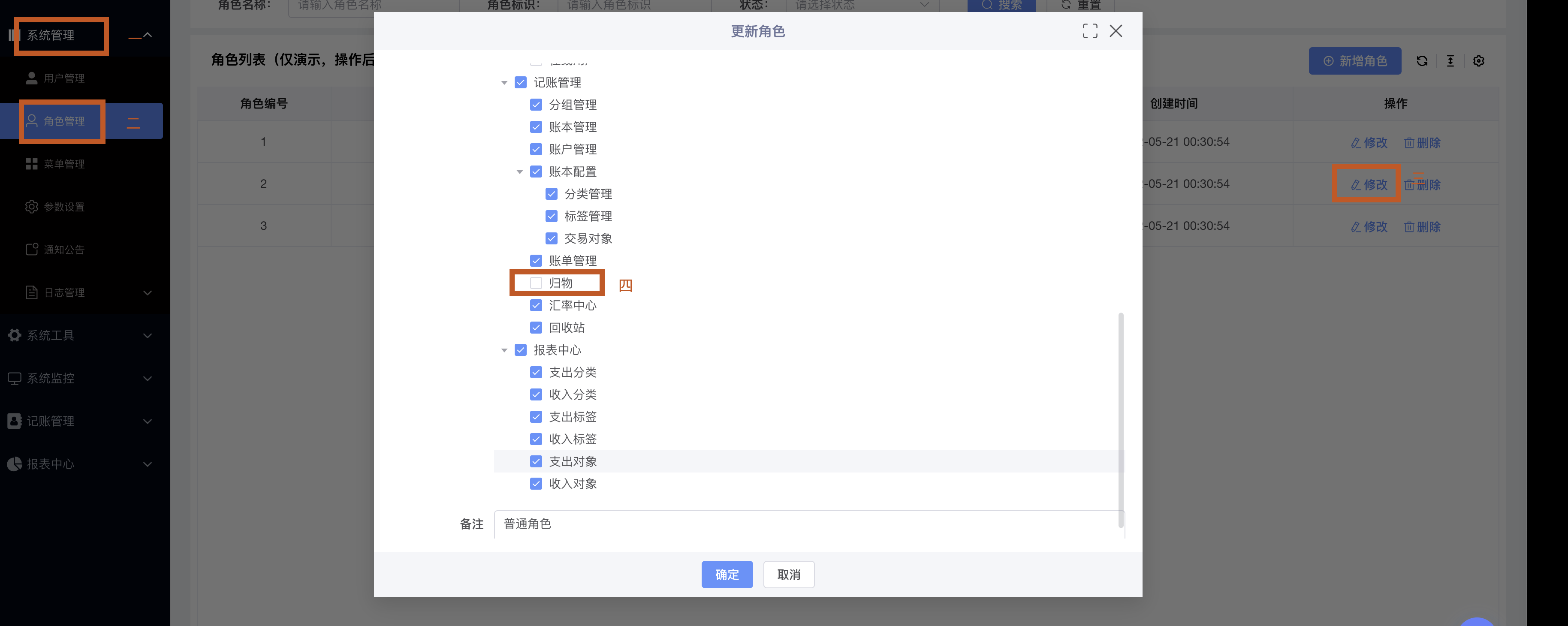Click the table density icon
The image size is (1568, 626).
[x=1450, y=61]
